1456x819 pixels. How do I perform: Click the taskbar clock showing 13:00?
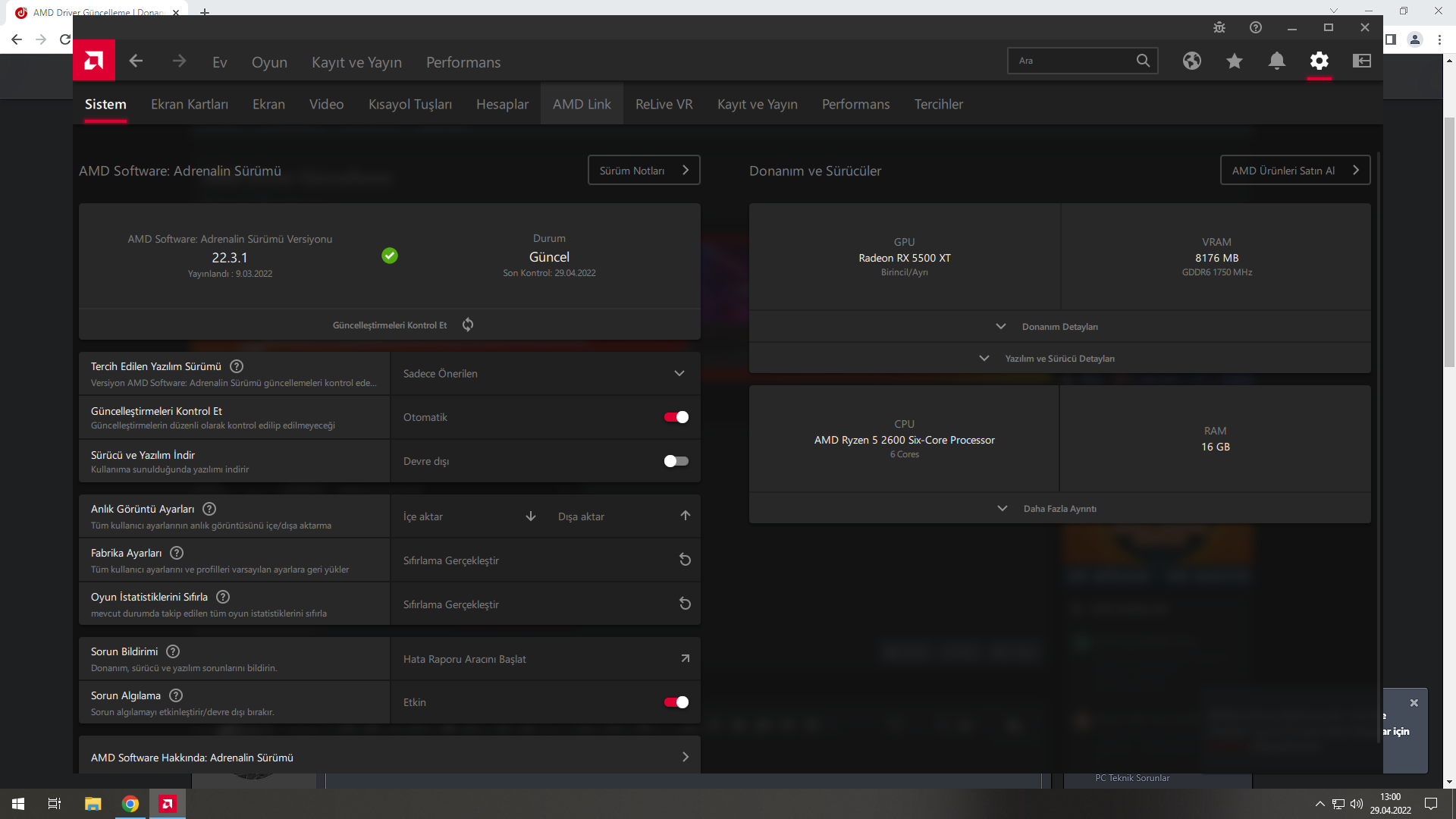coord(1391,804)
